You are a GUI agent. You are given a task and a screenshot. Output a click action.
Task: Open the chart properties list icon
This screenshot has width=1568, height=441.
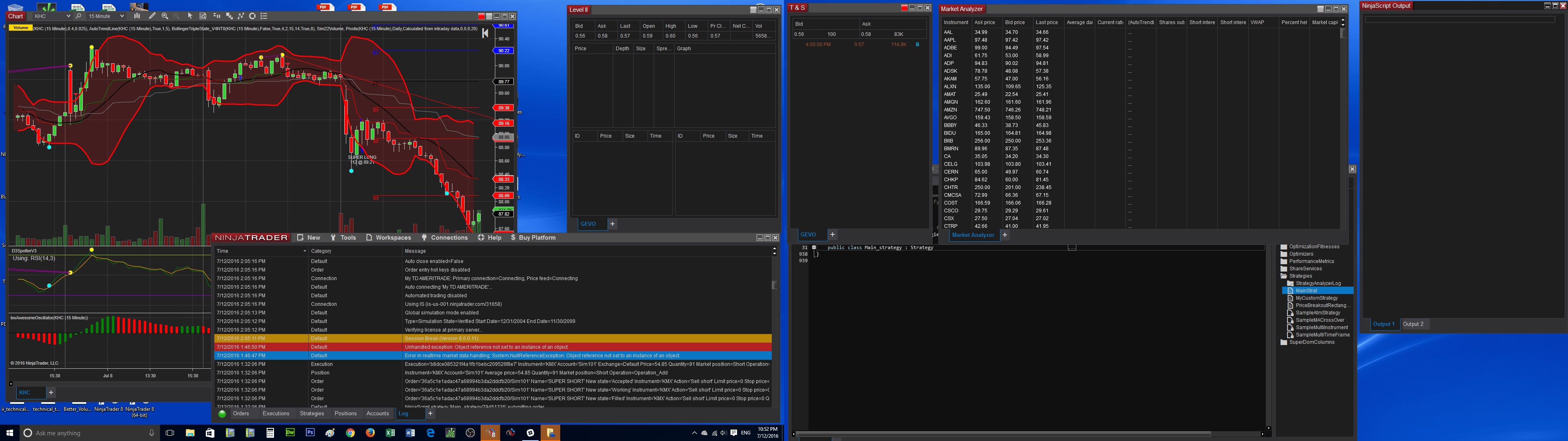click(x=263, y=16)
